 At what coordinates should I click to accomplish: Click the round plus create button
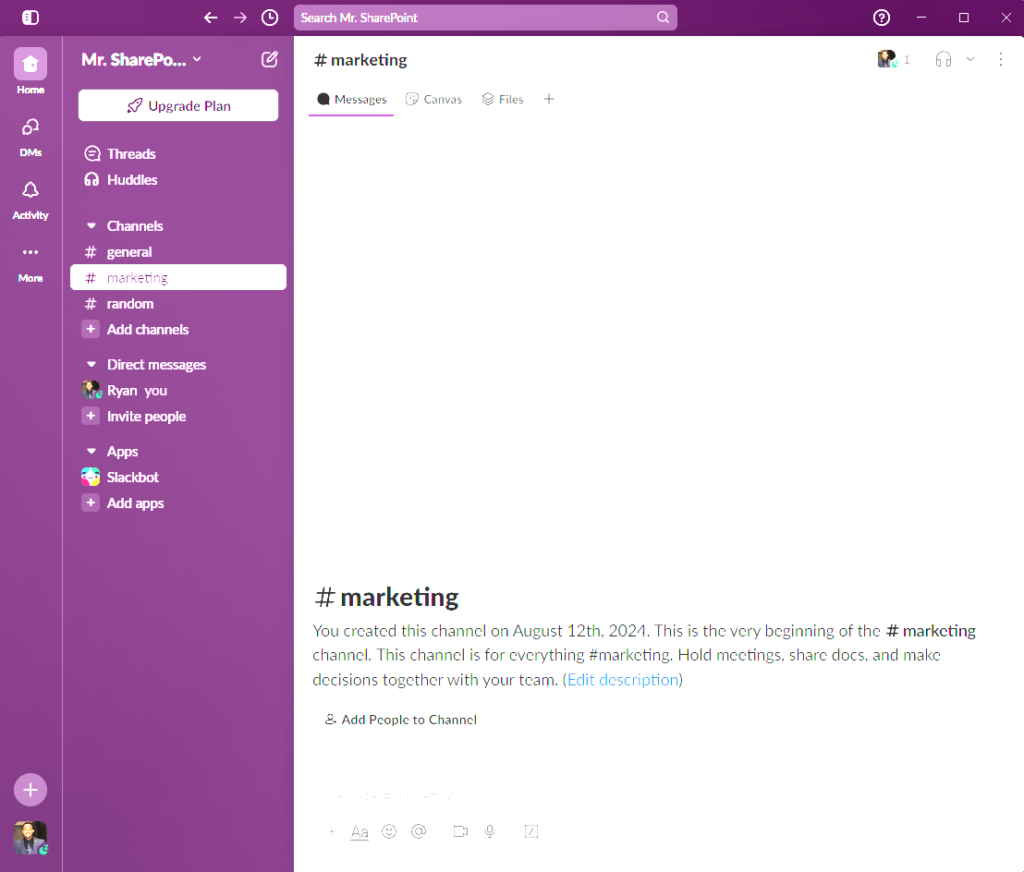tap(30, 790)
